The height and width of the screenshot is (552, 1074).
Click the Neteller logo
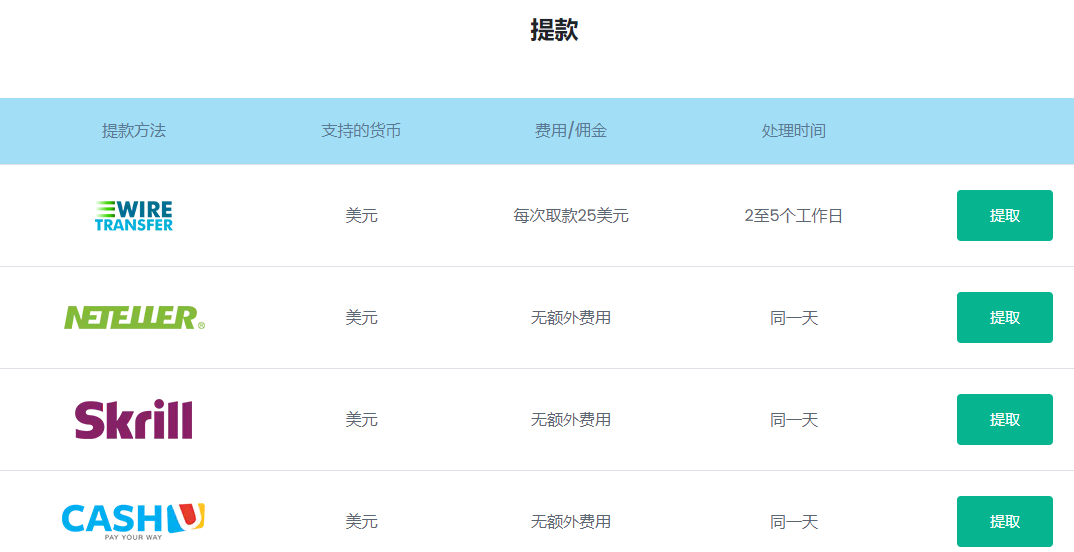coord(134,318)
